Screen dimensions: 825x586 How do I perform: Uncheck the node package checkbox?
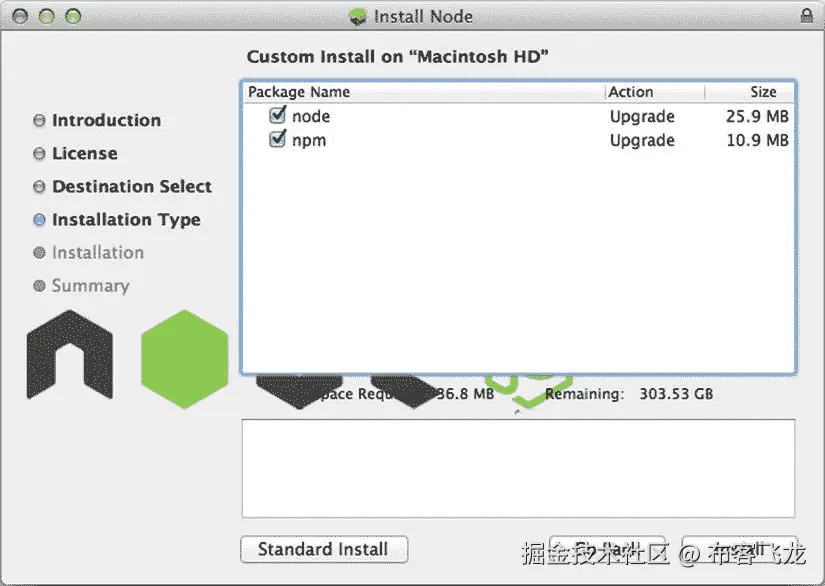[x=277, y=115]
